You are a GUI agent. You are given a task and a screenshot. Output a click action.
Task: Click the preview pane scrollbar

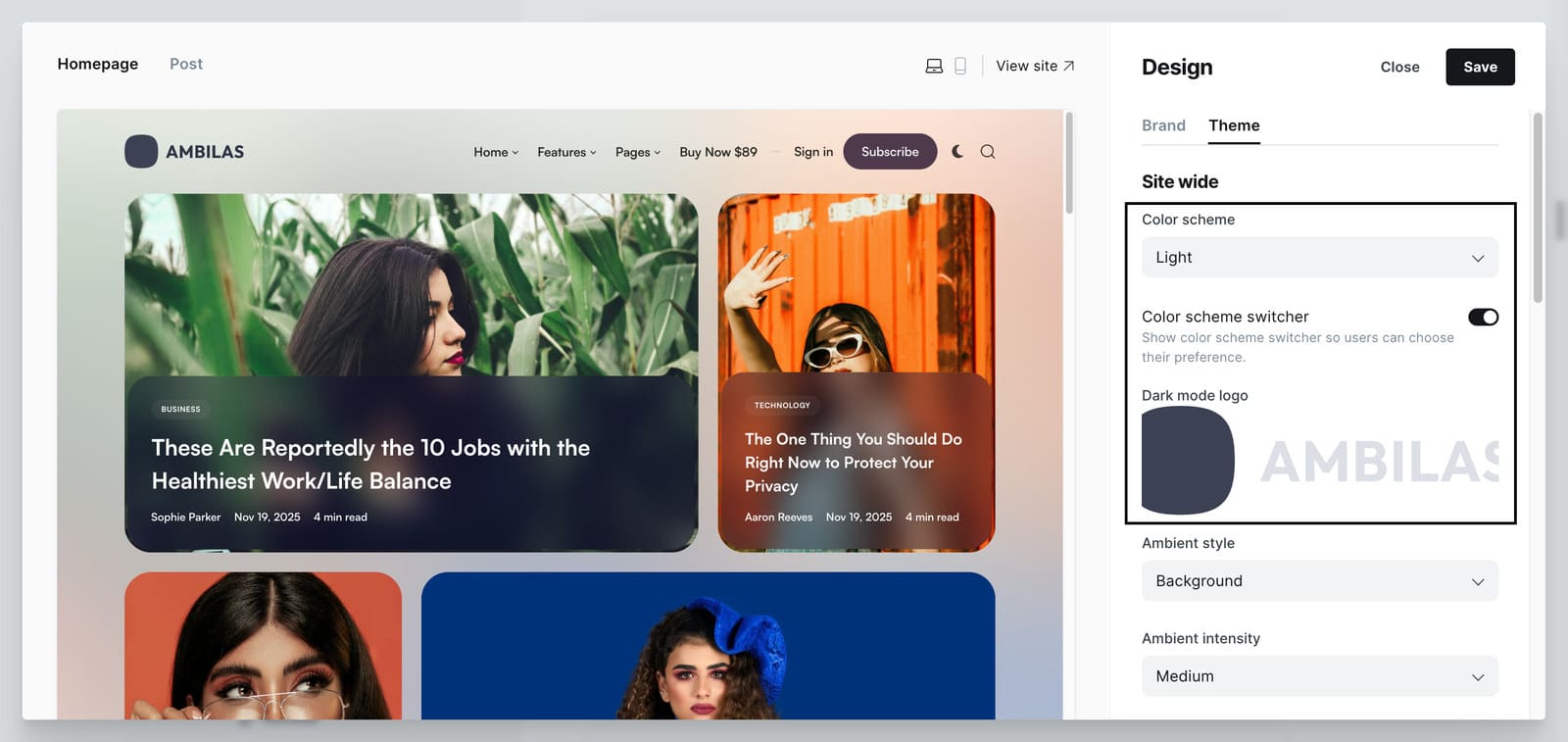1069,164
